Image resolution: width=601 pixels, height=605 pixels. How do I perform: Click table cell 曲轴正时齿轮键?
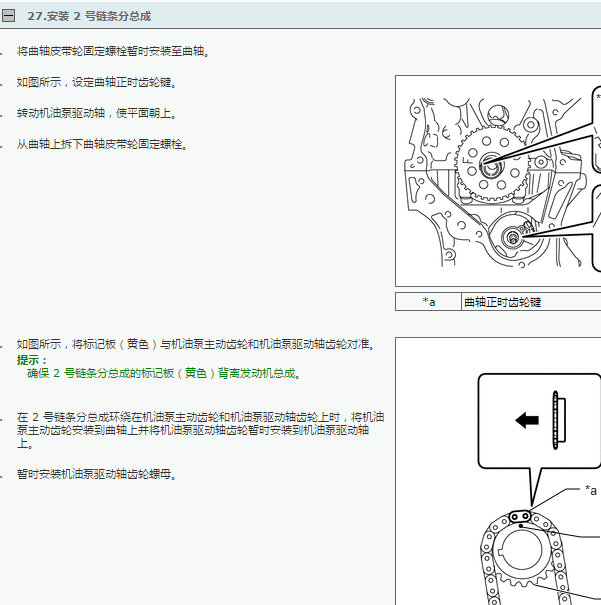pos(531,302)
